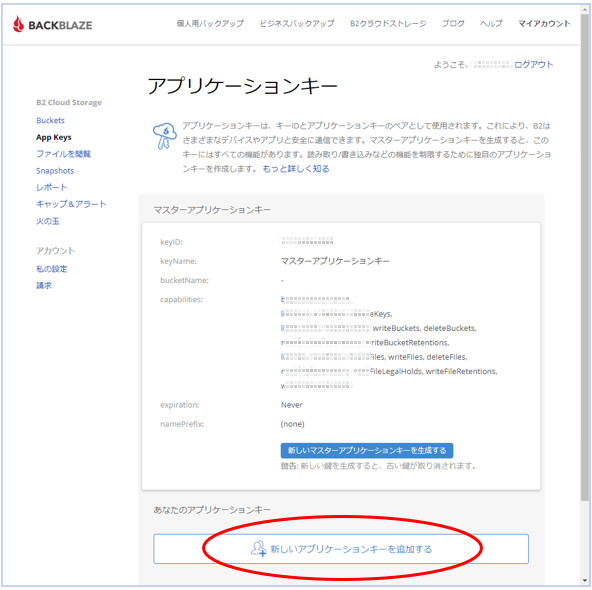Click the namePrefix value (none)
Viewport: 592px width, 590px height.
[292, 424]
